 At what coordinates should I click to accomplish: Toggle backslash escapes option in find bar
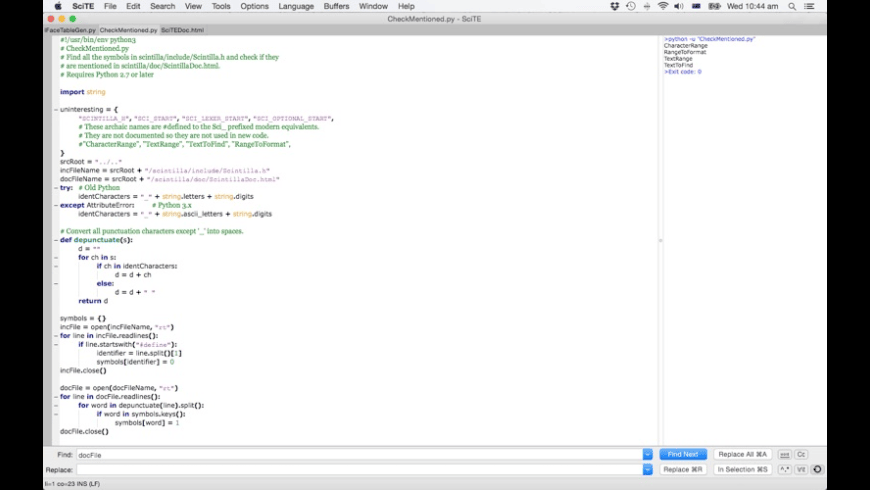801,469
